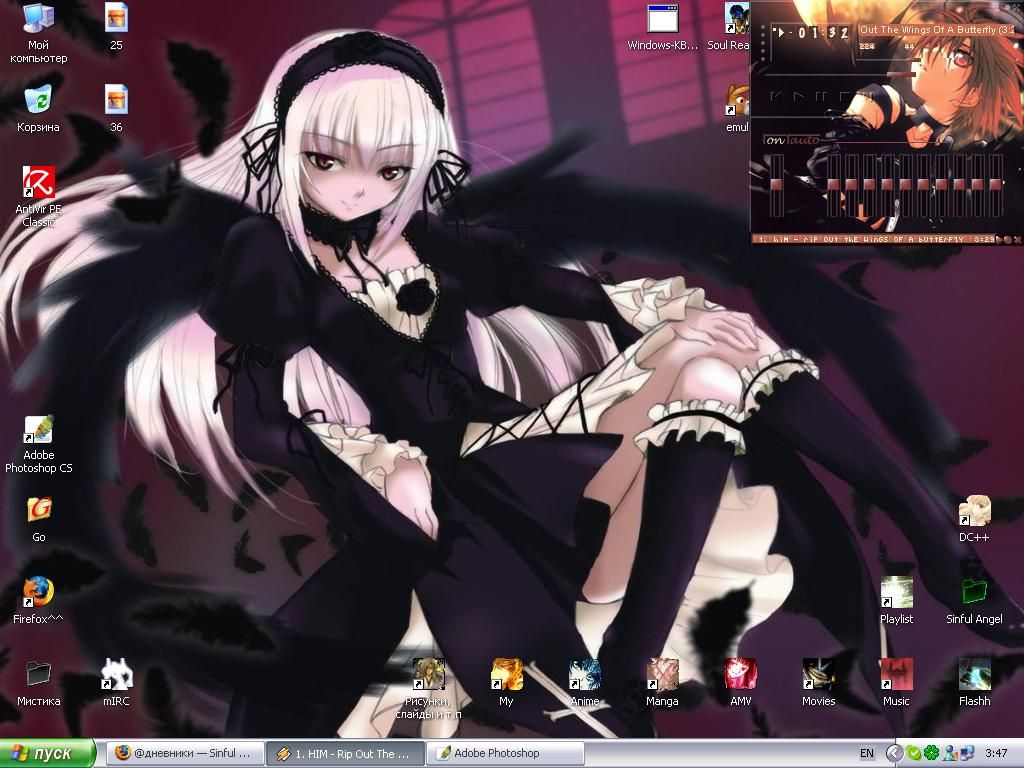The width and height of the screenshot is (1024, 768).
Task: Open the AMV shortcut
Action: (741, 683)
